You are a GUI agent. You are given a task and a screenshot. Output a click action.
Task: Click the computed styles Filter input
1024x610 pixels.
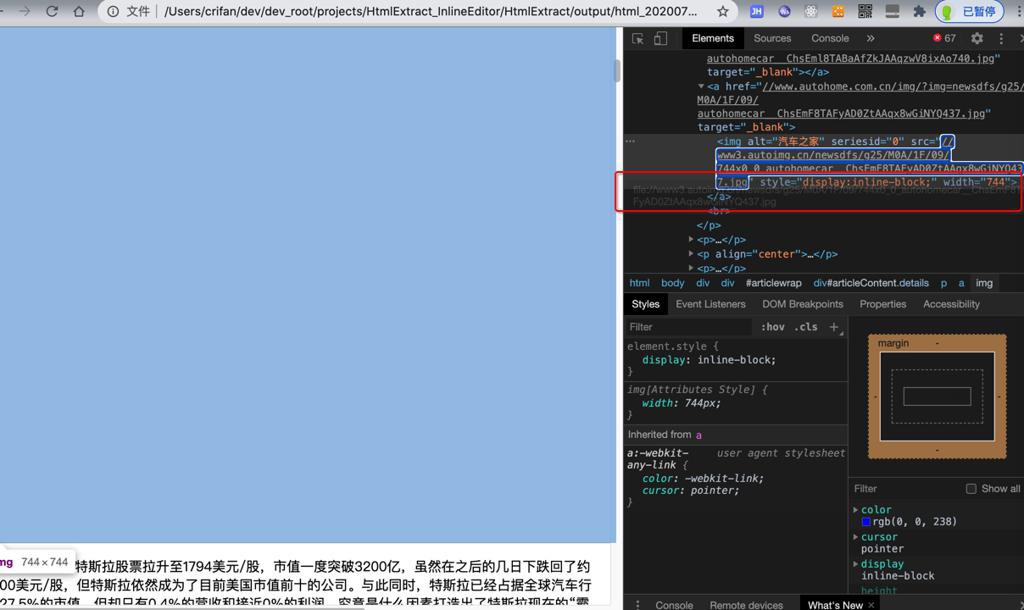[x=906, y=489]
